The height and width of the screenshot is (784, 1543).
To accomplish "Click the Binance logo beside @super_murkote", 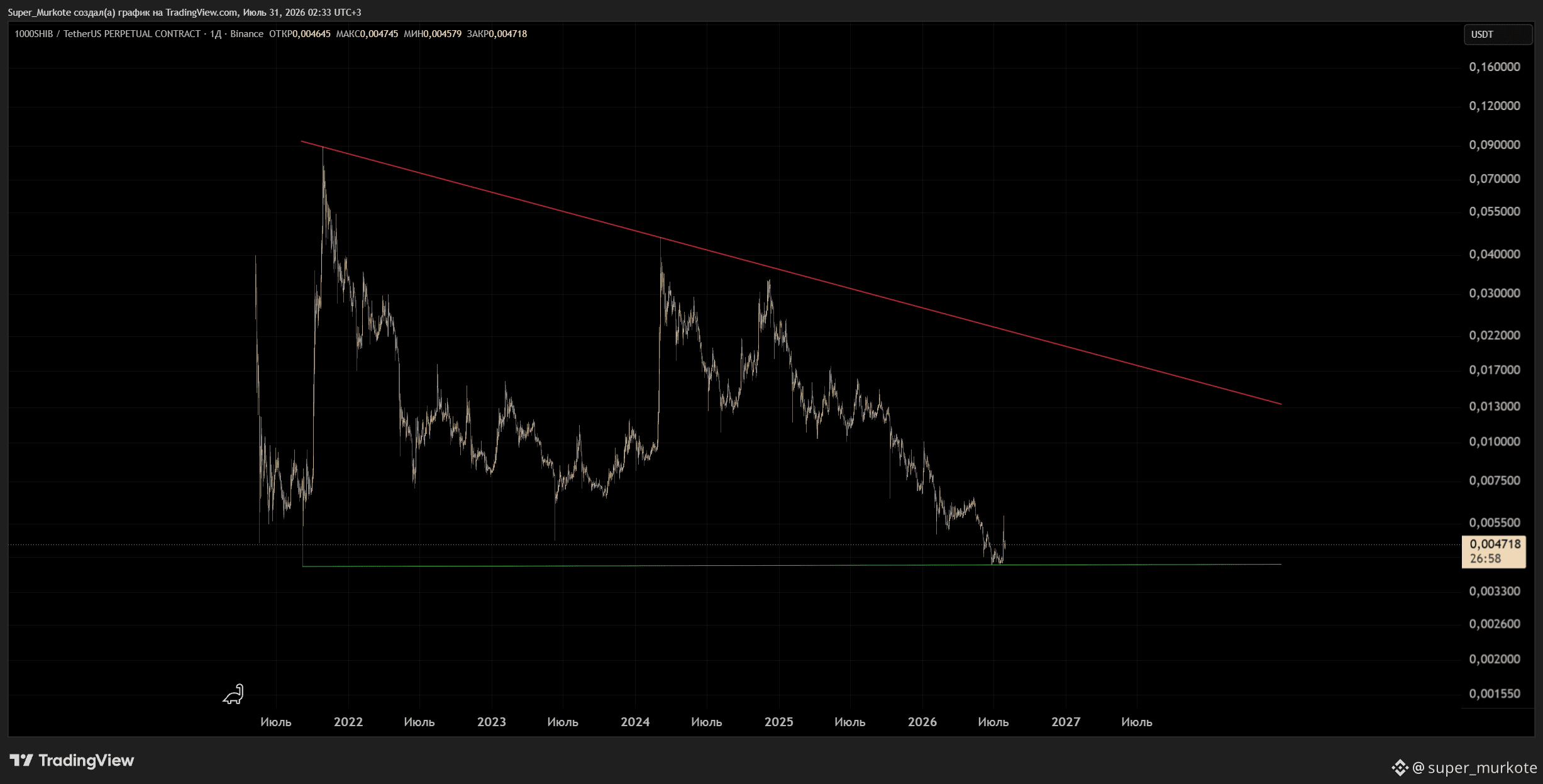I will point(1400,768).
